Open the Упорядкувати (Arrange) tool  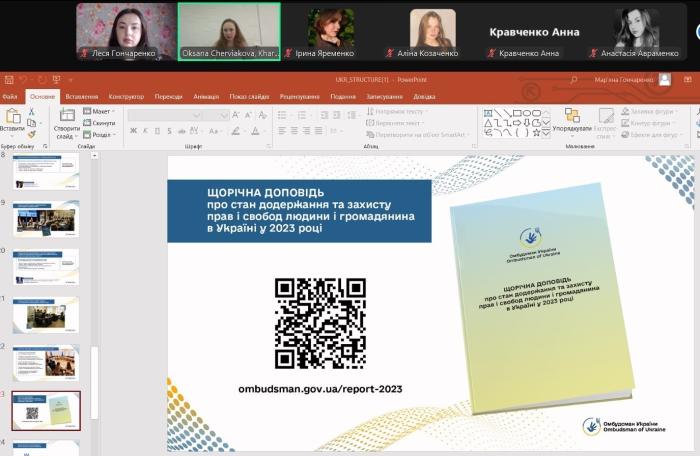(571, 120)
